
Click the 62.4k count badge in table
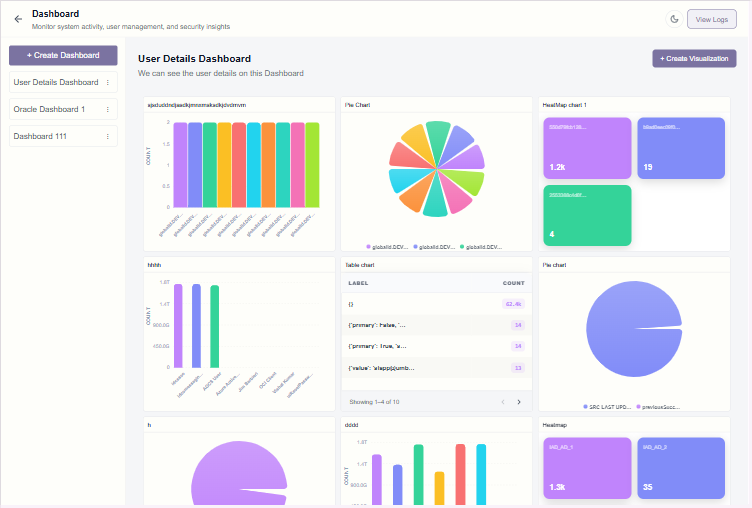click(514, 302)
